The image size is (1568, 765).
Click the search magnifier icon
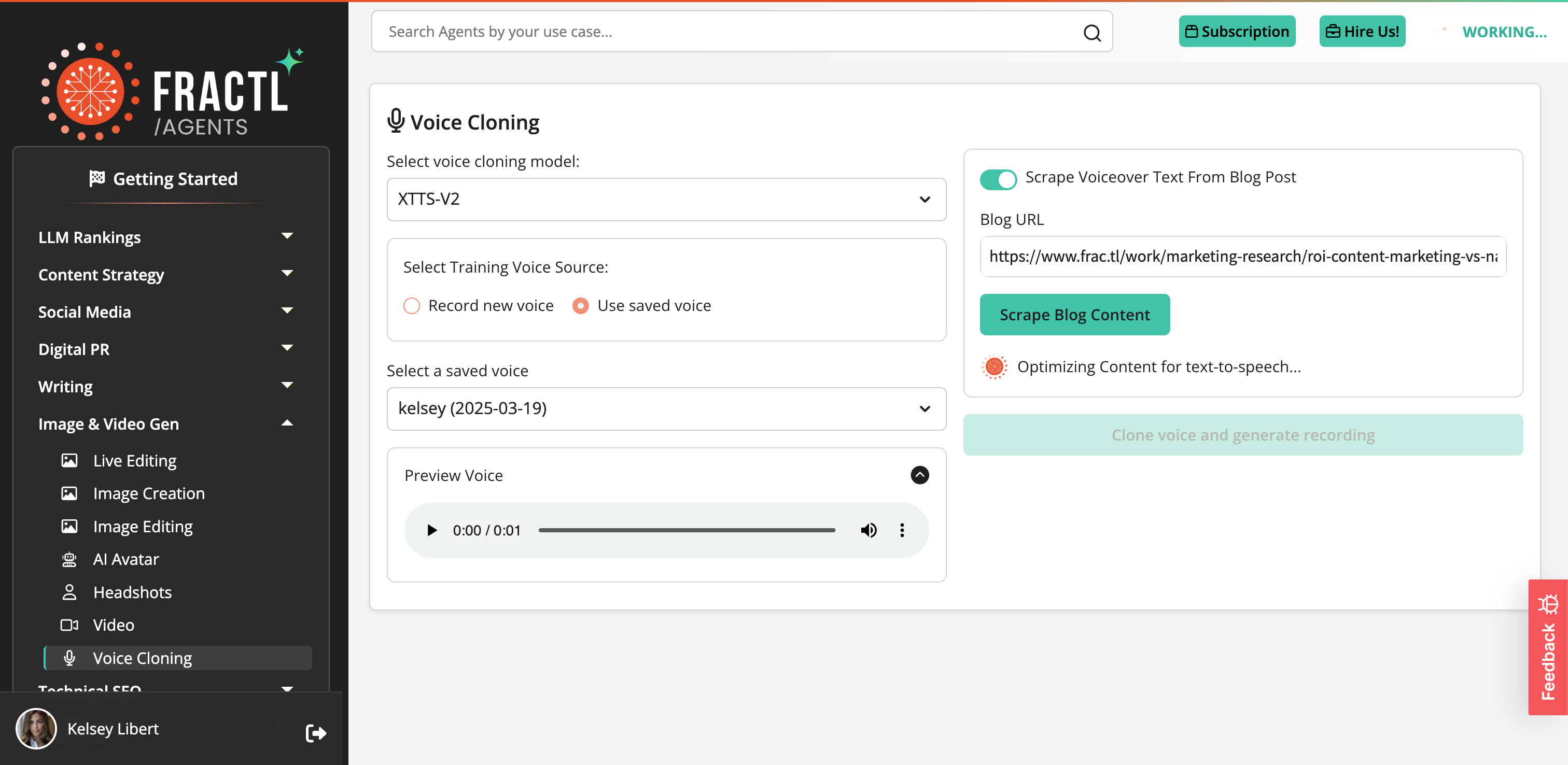[x=1093, y=33]
